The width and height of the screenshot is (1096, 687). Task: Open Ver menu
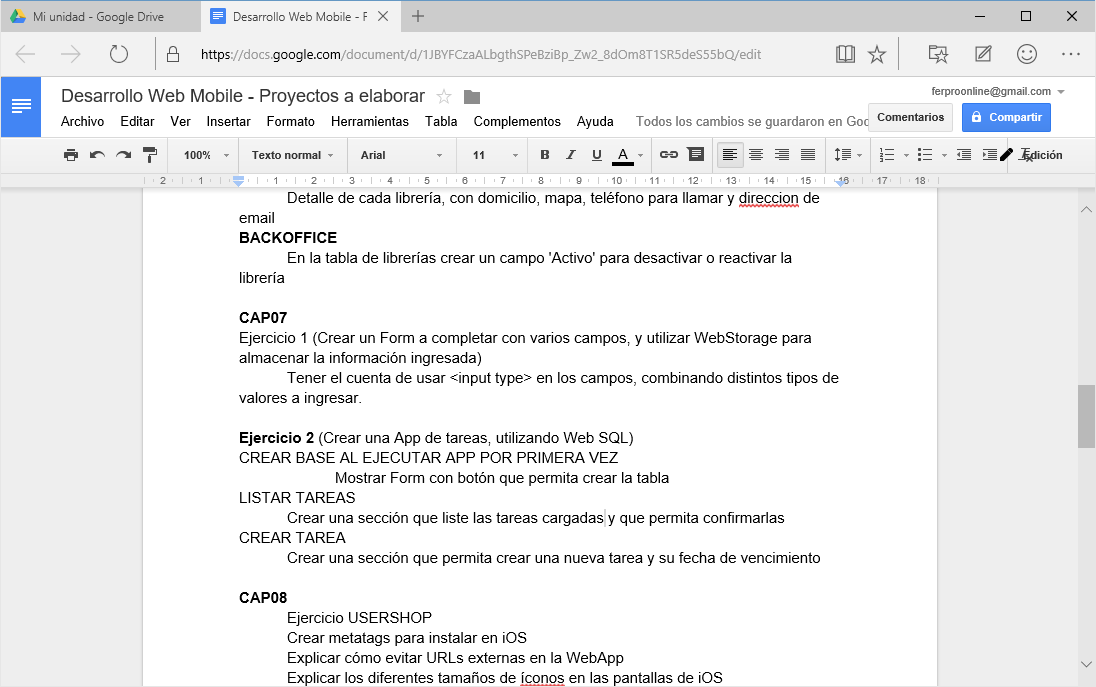[x=180, y=122]
